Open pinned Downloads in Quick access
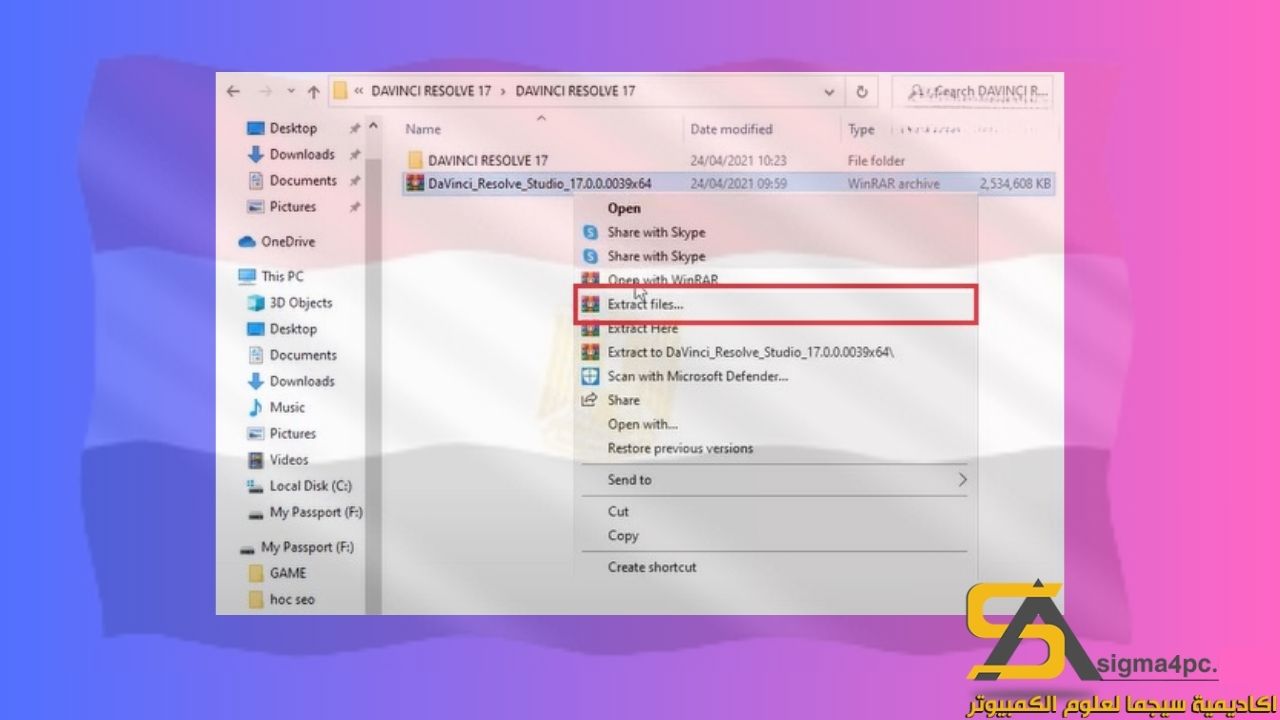The width and height of the screenshot is (1280, 720). [x=302, y=154]
